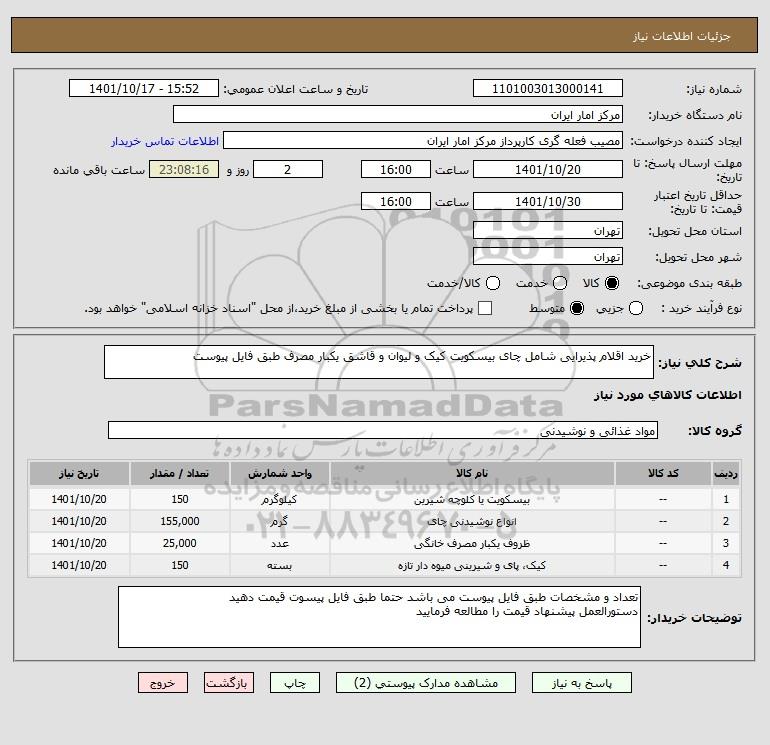Click the quantity cell 25,000
The image size is (770, 745).
(x=180, y=544)
